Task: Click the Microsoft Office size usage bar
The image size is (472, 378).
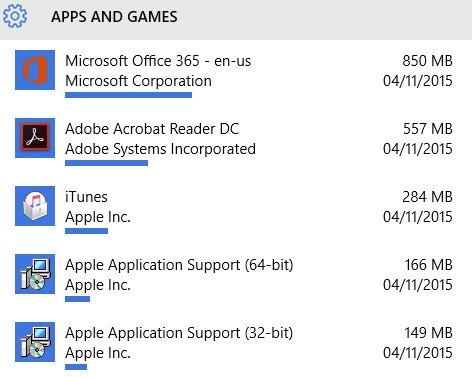Action: point(128,95)
